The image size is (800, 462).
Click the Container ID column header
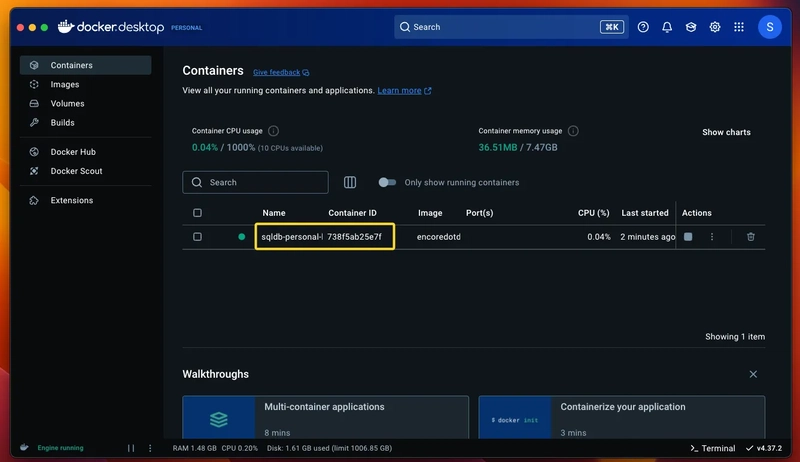pos(353,213)
